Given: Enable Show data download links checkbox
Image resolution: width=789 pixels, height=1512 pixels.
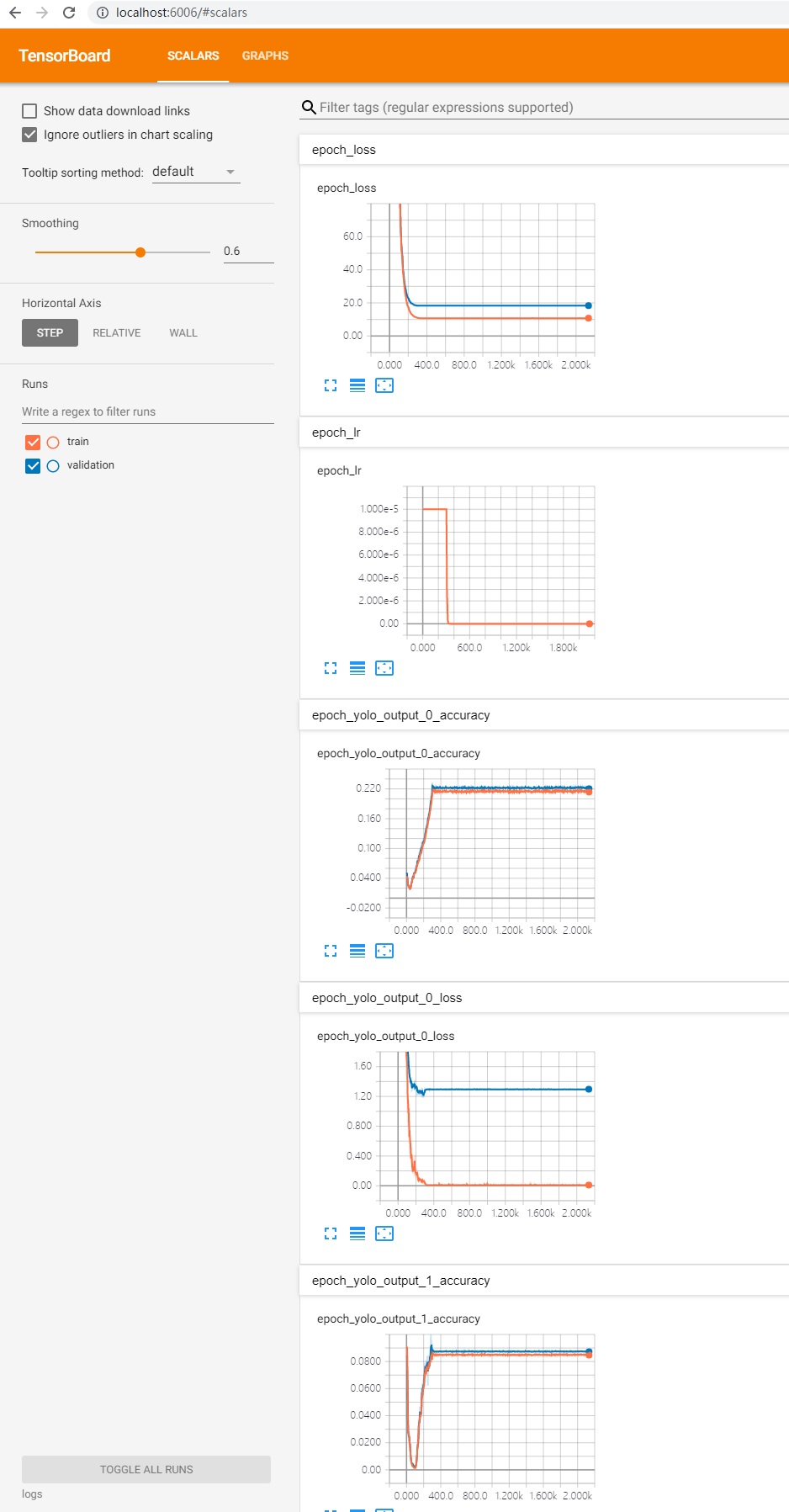Looking at the screenshot, I should (29, 111).
